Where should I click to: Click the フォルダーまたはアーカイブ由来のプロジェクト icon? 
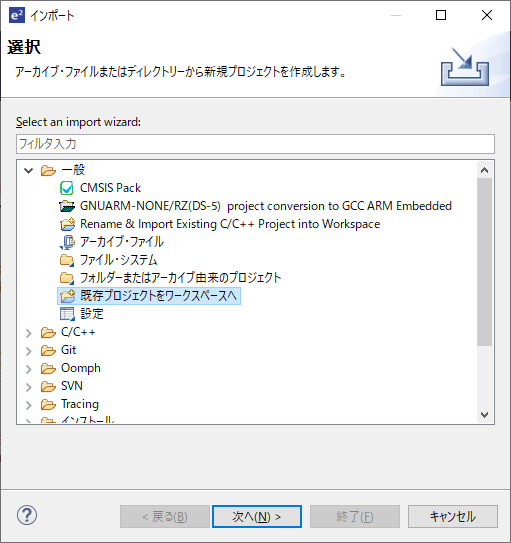[66, 278]
